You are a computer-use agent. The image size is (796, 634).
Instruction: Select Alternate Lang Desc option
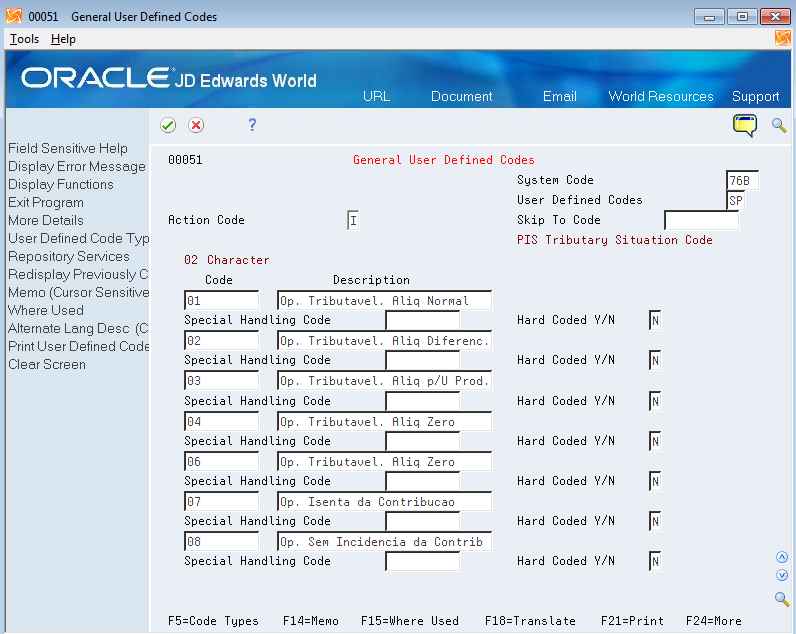[x=78, y=328]
